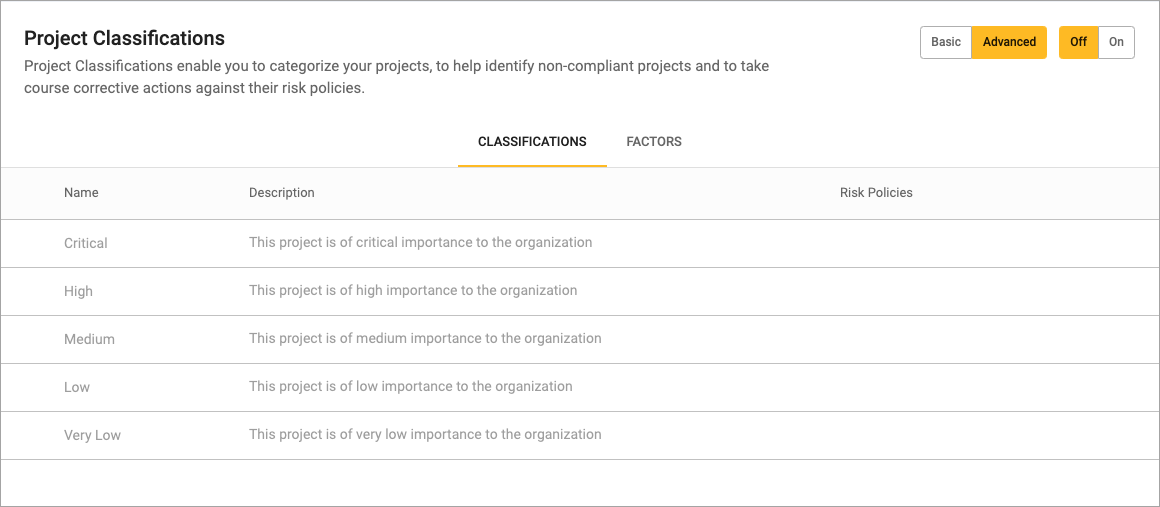Image resolution: width=1160 pixels, height=507 pixels.
Task: Click the very low importance description text
Action: [425, 434]
